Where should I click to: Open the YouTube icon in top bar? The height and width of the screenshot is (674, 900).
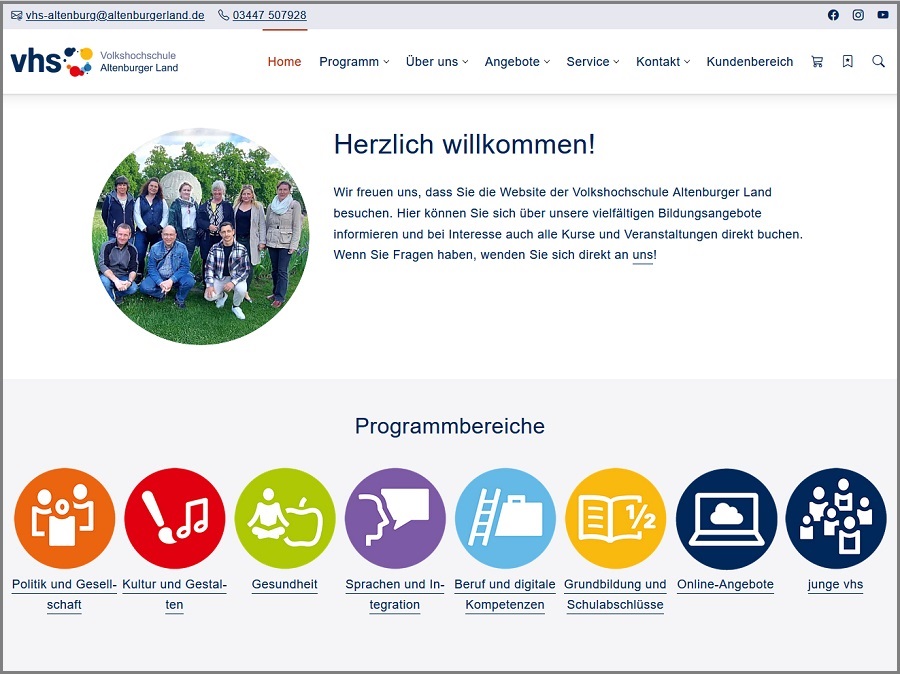(883, 15)
